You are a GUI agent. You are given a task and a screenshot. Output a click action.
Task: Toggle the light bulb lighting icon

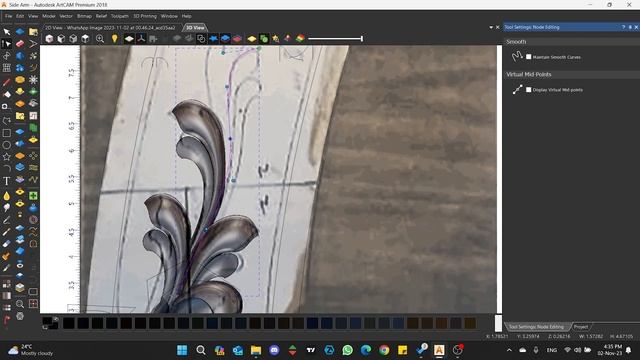(115, 39)
